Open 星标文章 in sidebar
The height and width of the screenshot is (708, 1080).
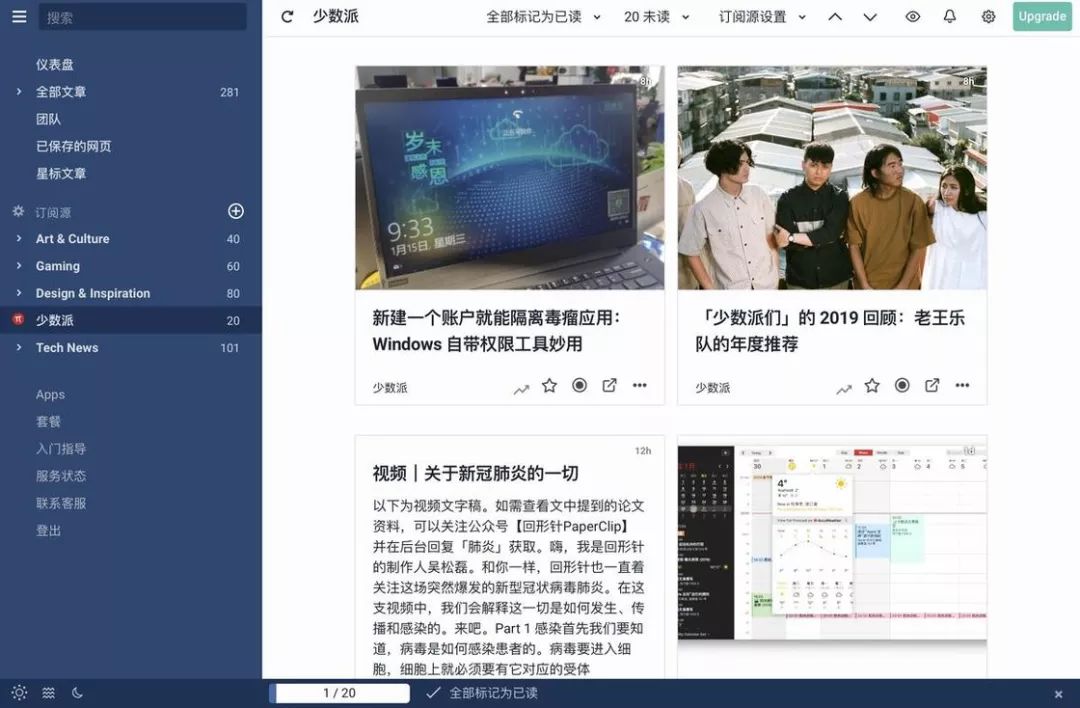pos(61,174)
